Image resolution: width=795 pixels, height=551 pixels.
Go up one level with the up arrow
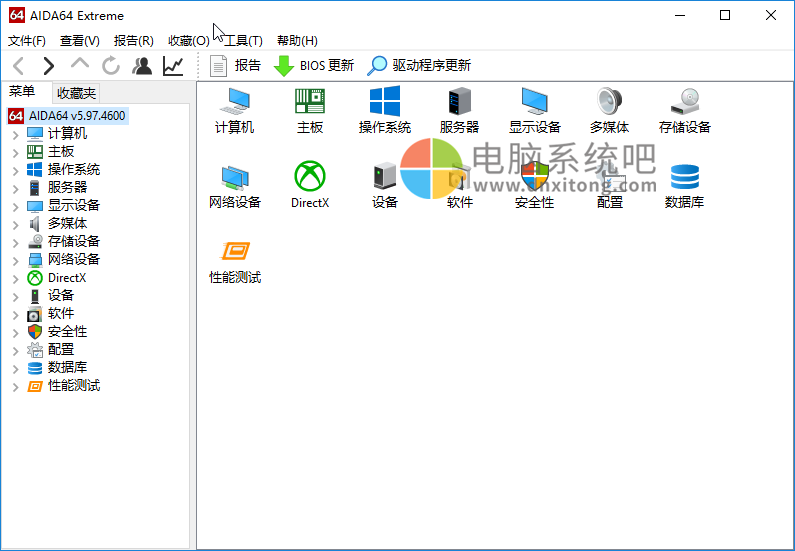point(80,64)
